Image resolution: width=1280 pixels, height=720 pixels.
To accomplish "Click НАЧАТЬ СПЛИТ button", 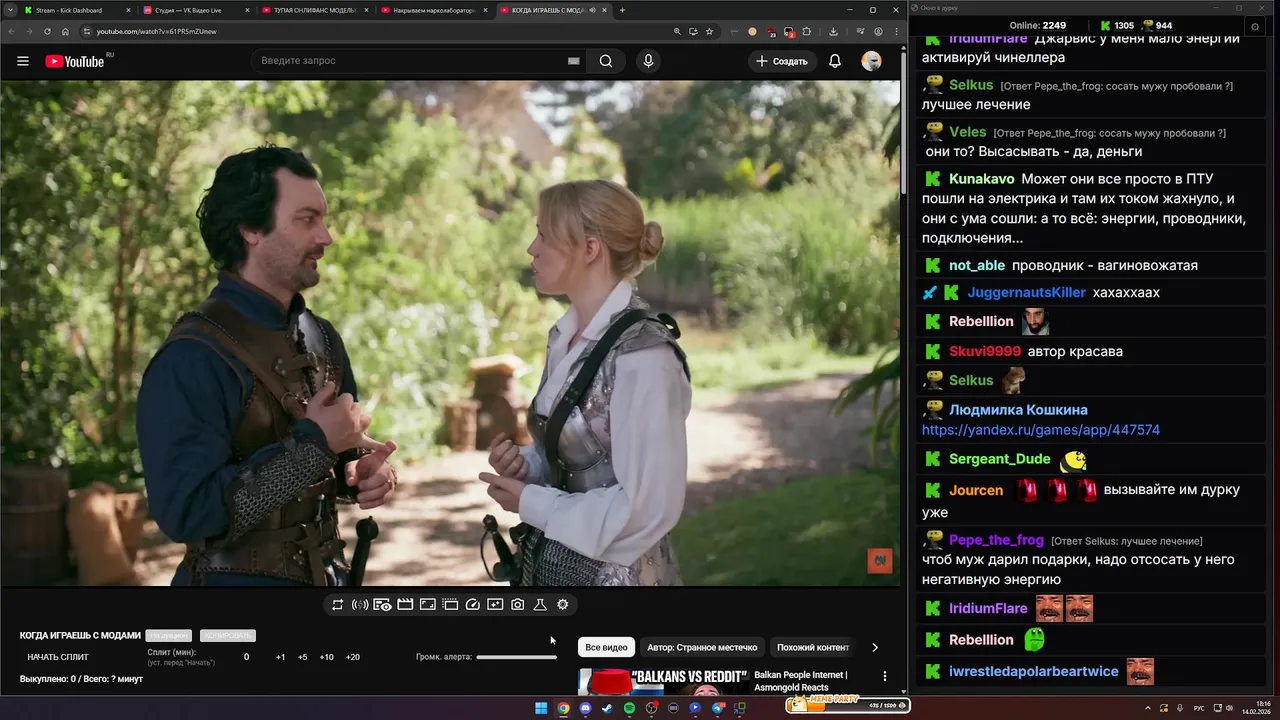I will [58, 657].
